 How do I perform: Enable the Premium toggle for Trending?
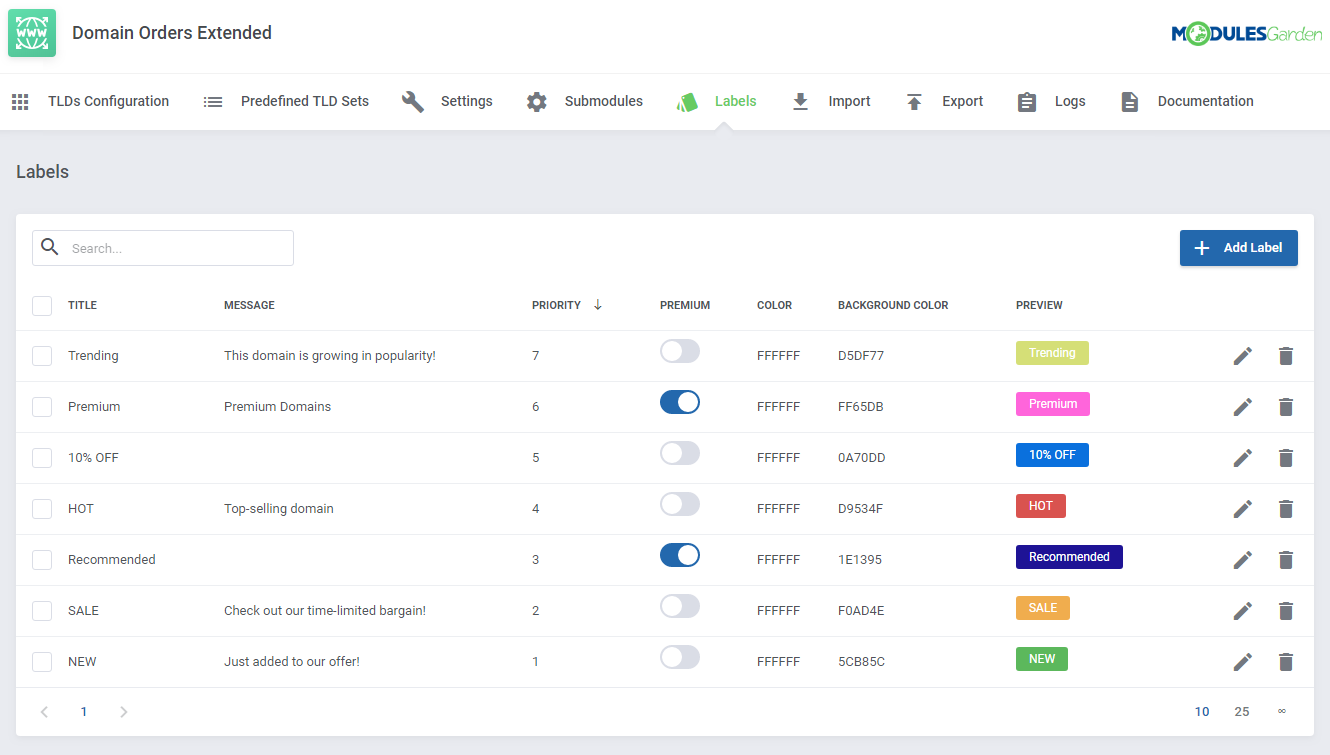click(679, 352)
